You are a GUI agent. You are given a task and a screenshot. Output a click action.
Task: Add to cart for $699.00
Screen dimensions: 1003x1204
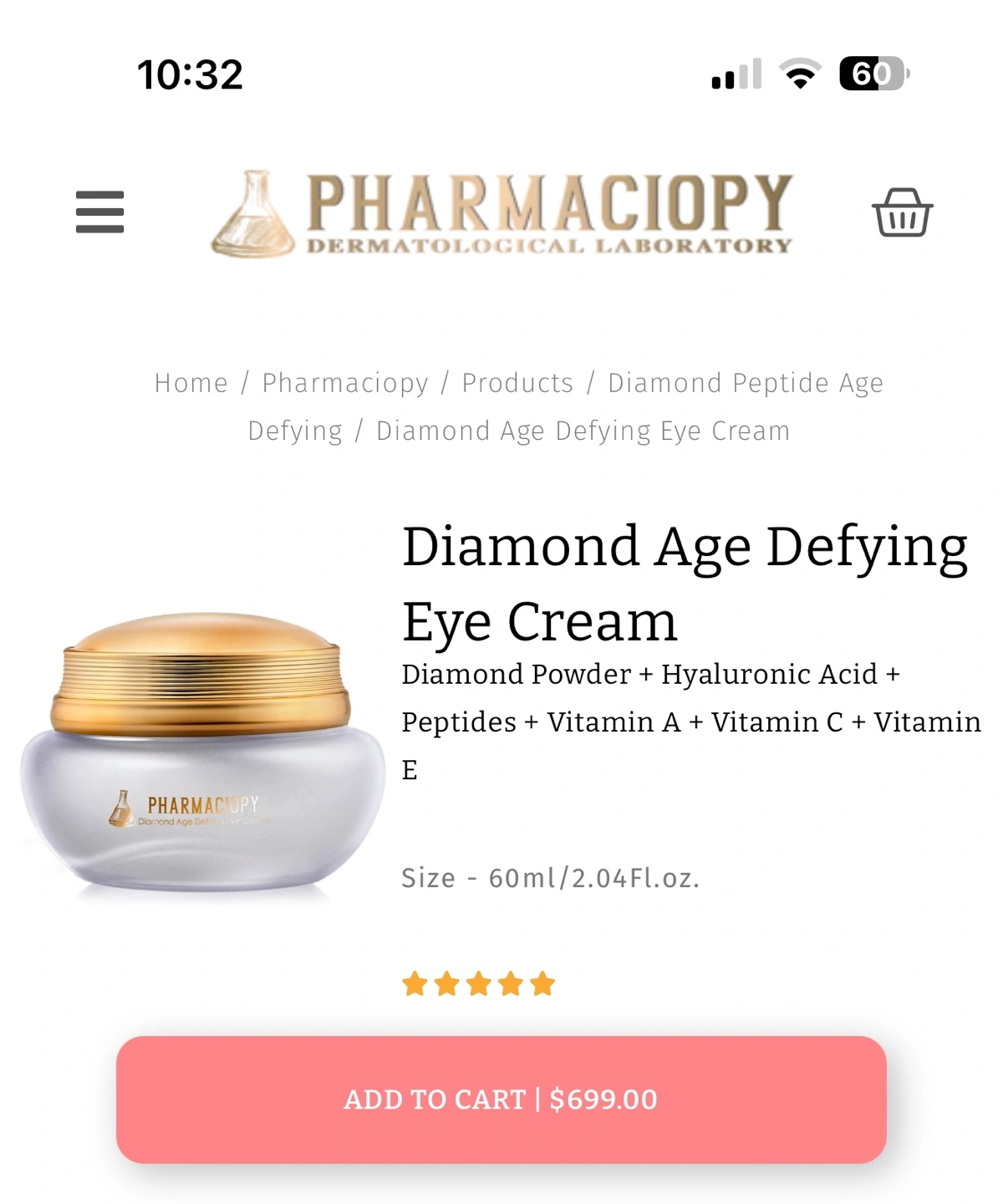coord(501,1099)
